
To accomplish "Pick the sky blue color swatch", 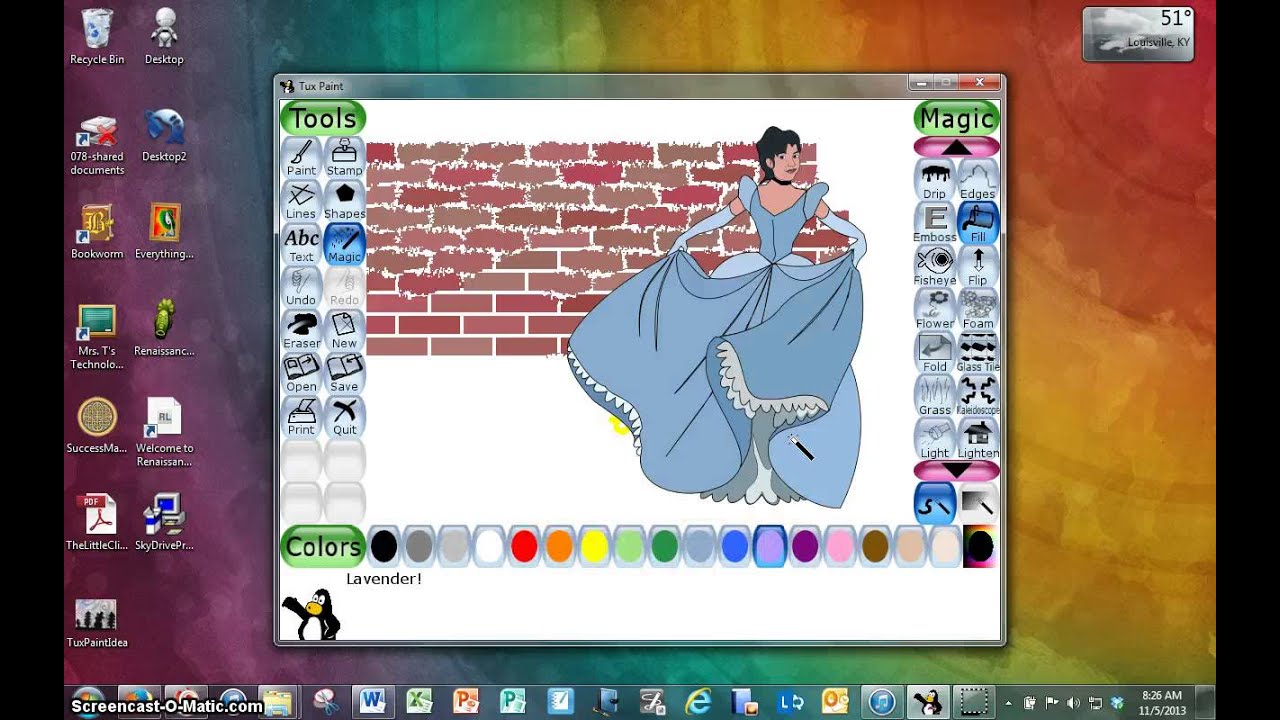I will click(x=699, y=546).
